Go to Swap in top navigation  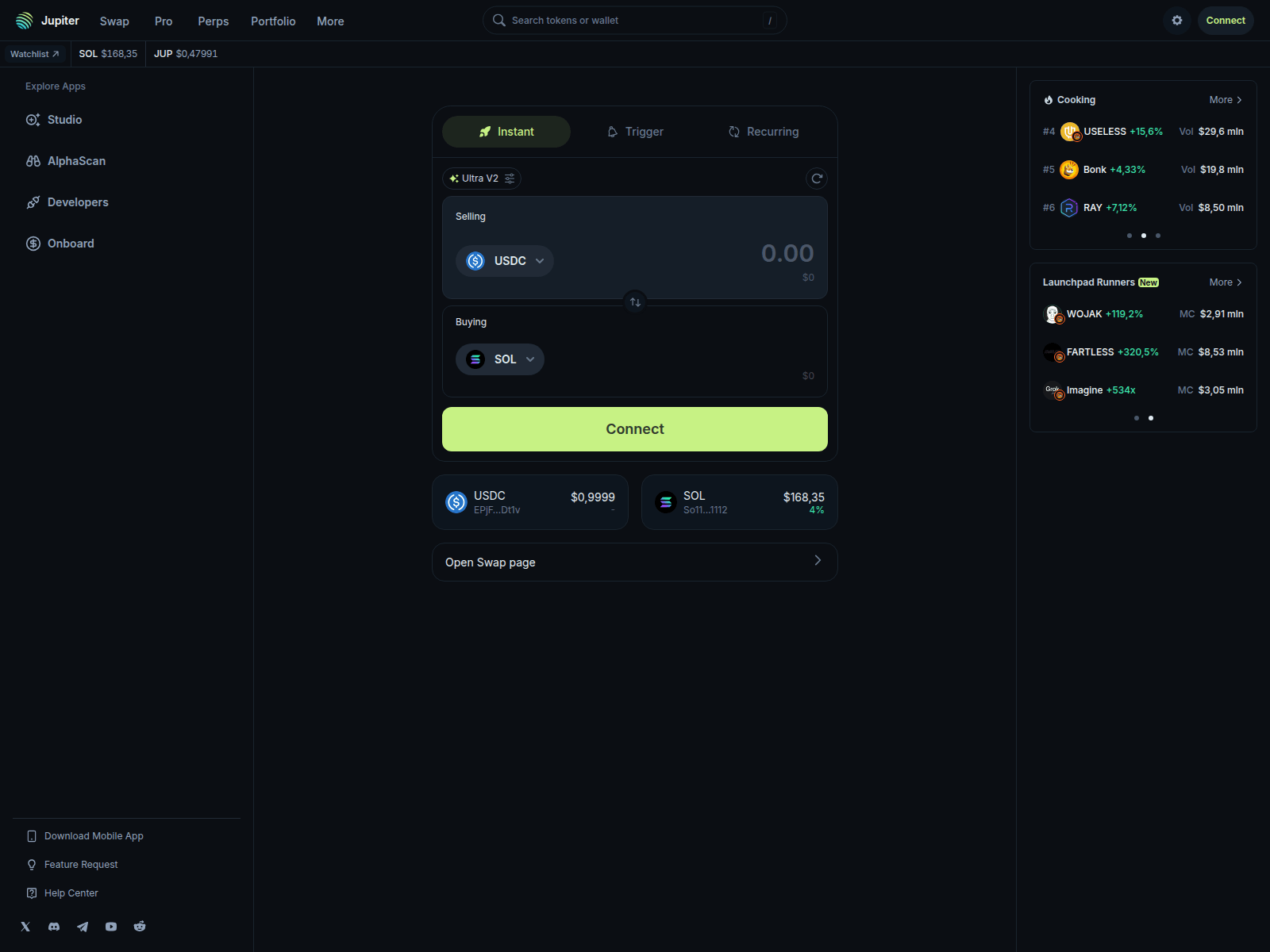114,21
